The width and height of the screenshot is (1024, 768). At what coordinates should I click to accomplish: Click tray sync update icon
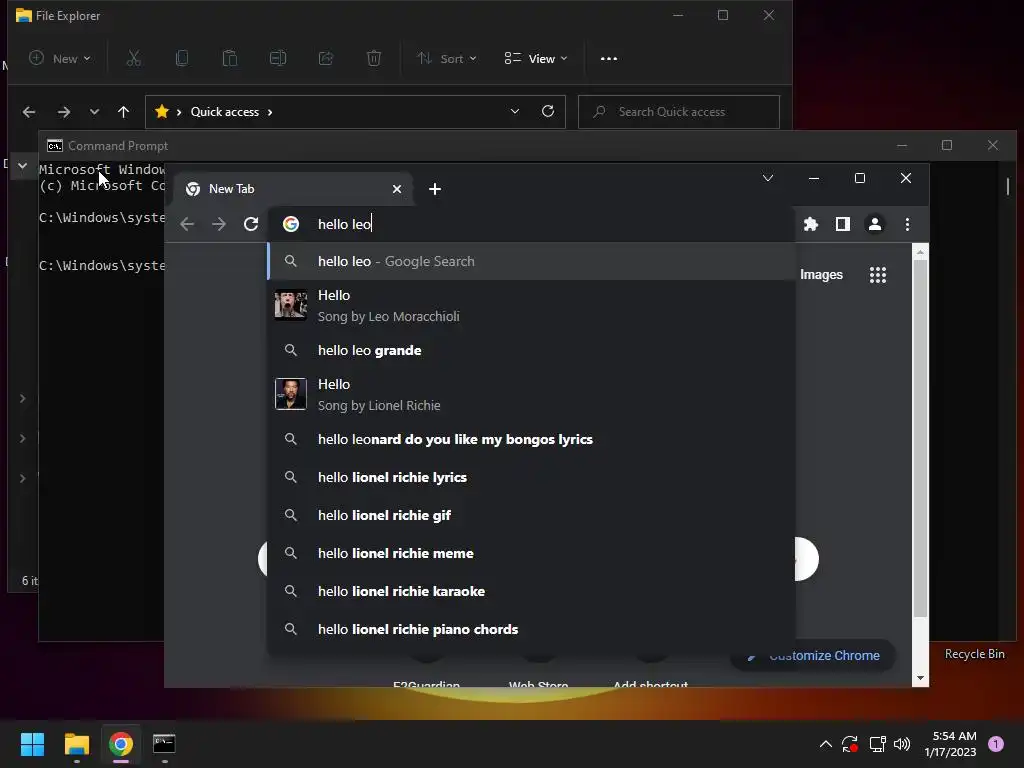tap(850, 744)
